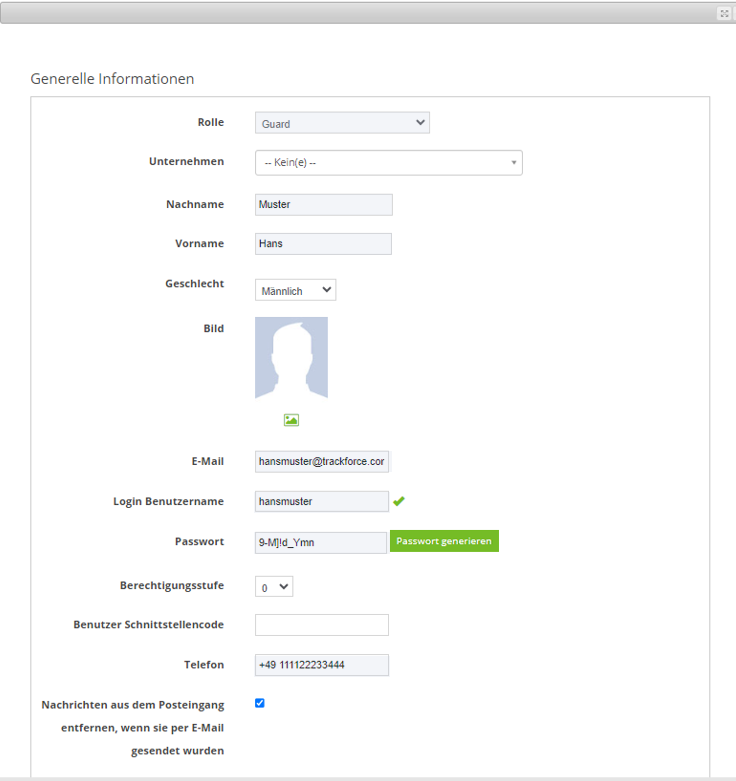Click the Bild label
The image size is (736, 781).
coord(214,328)
